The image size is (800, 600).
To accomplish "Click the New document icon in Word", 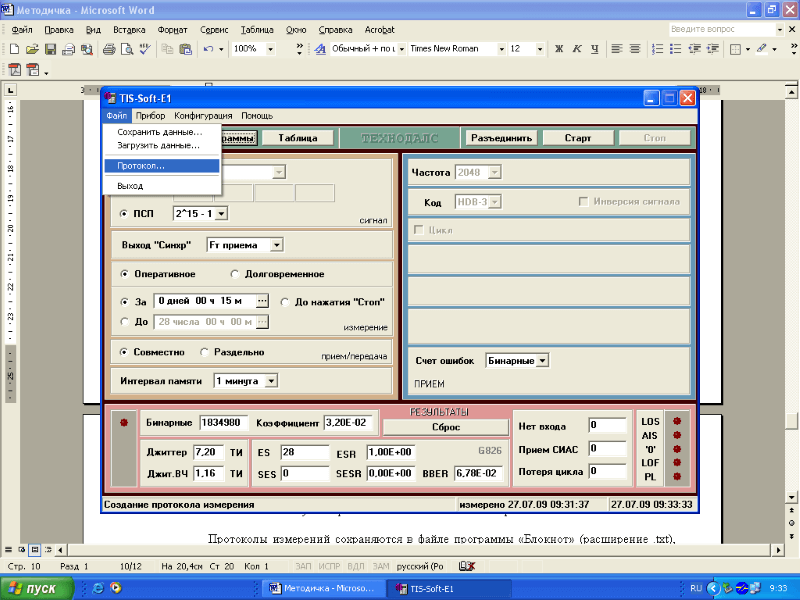I will 14,49.
